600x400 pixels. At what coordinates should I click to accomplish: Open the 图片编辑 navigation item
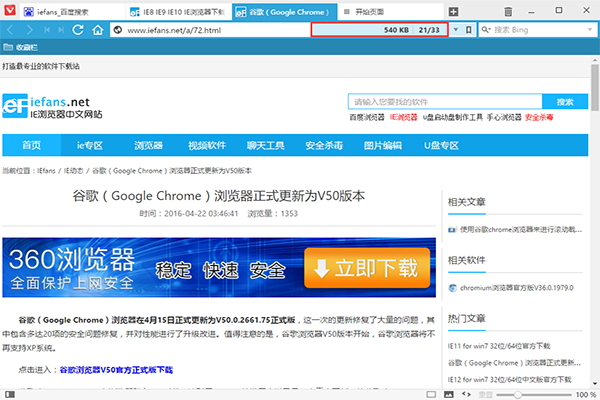pos(383,145)
